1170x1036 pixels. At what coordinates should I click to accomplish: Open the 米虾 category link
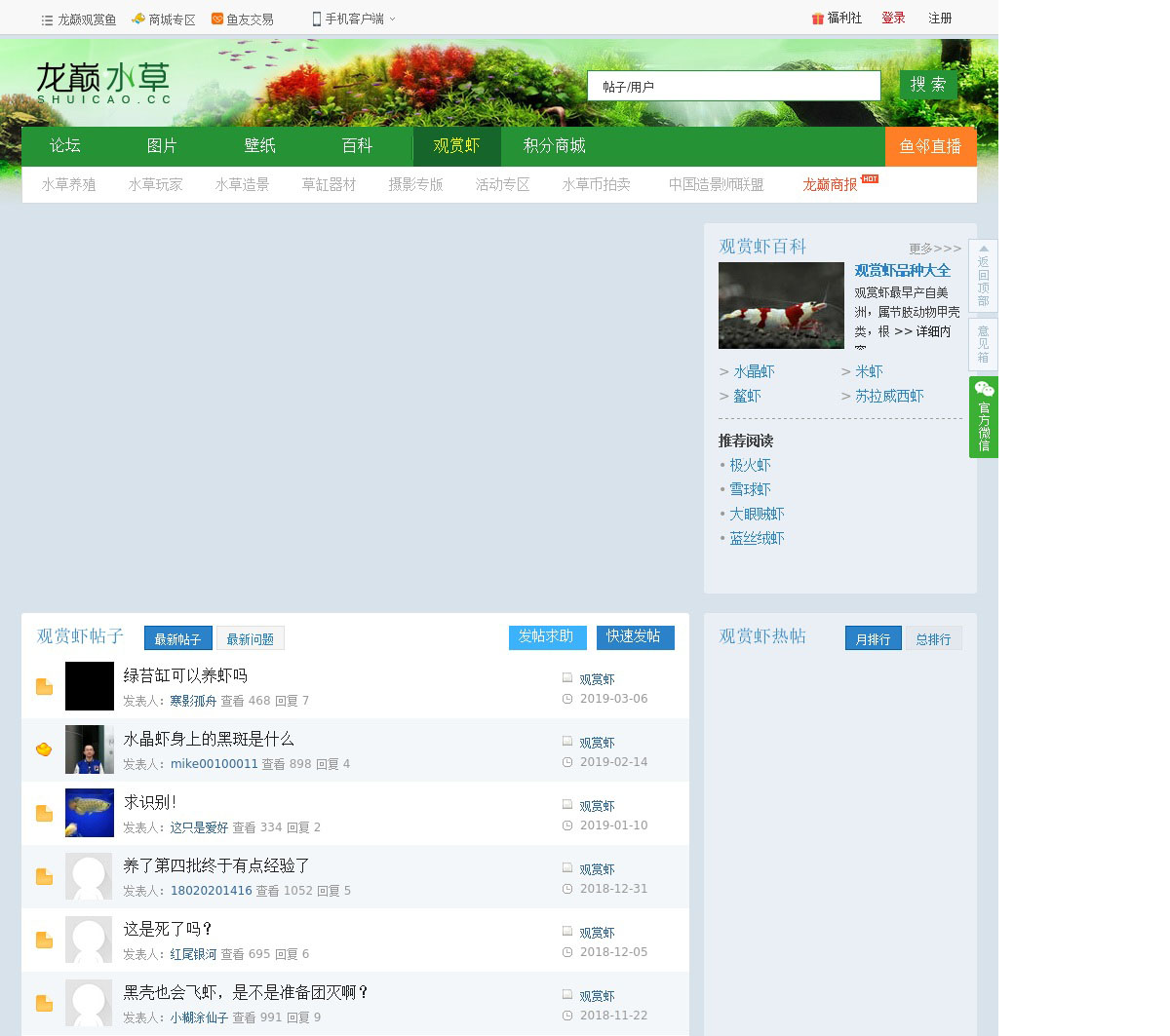[x=869, y=371]
